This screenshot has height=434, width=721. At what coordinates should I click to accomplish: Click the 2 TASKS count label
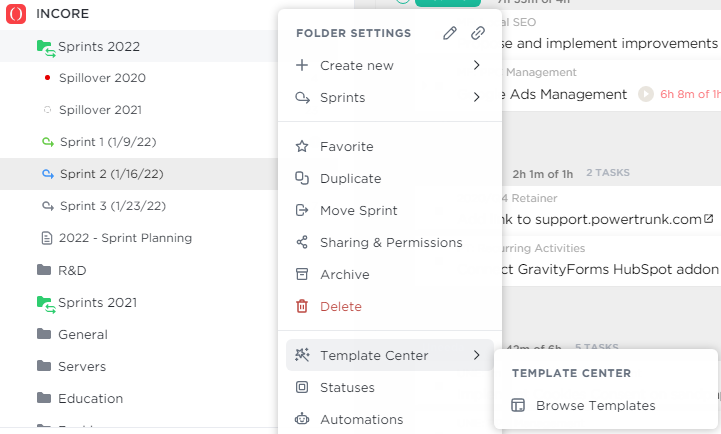(608, 173)
